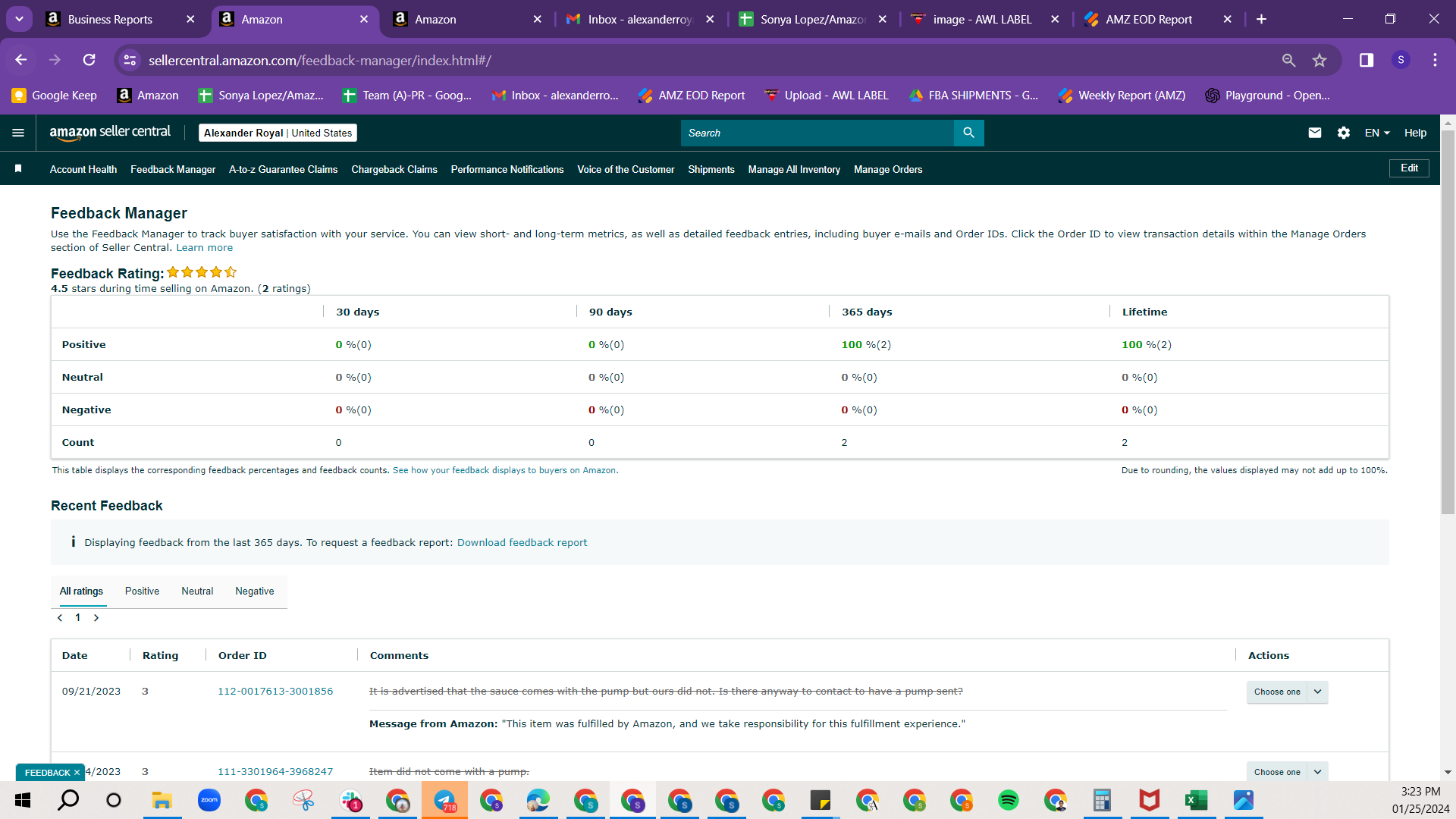
Task: Open File Explorer from the taskbar
Action: (x=162, y=800)
